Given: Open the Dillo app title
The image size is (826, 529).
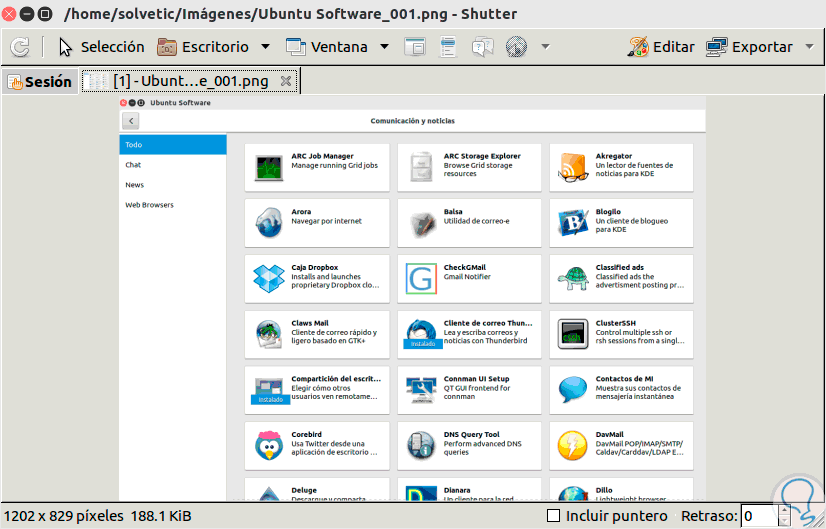Looking at the screenshot, I should 604,490.
